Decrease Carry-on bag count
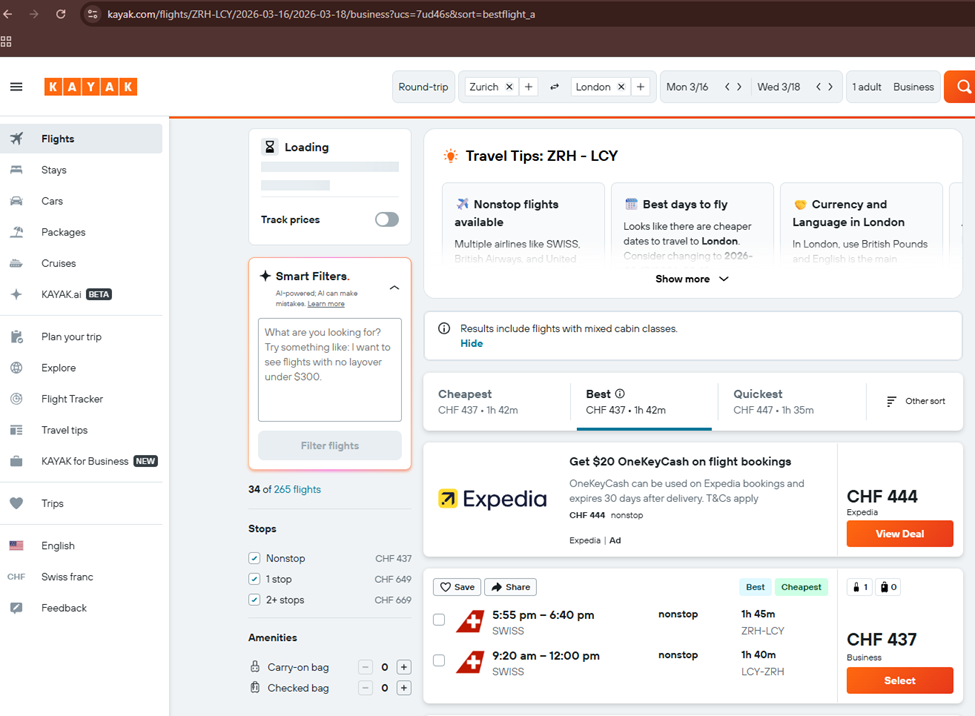This screenshot has width=975, height=716. tap(366, 667)
